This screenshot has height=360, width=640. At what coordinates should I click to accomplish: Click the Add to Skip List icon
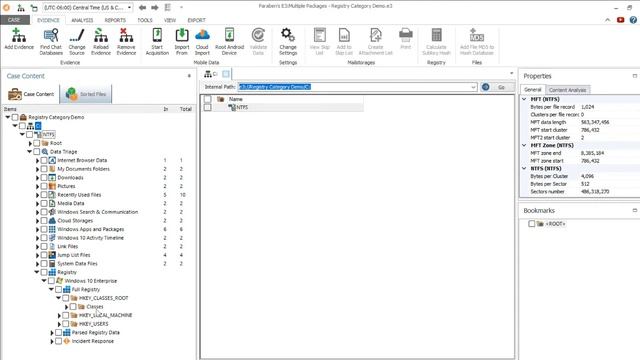click(x=344, y=36)
